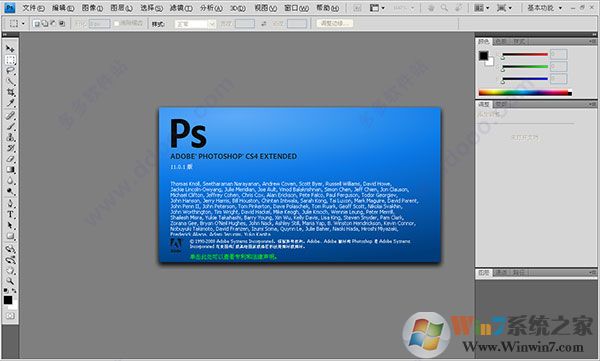Select the Eraser tool
The width and height of the screenshot is (600, 361).
coord(10,159)
